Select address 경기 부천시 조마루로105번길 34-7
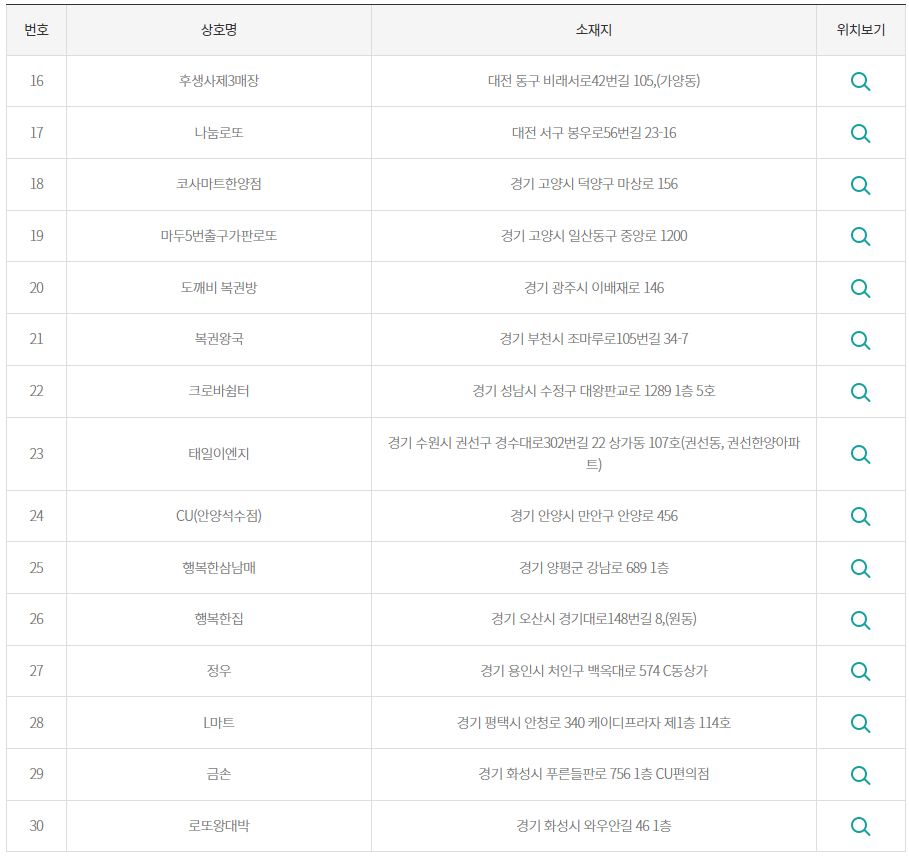 (594, 339)
